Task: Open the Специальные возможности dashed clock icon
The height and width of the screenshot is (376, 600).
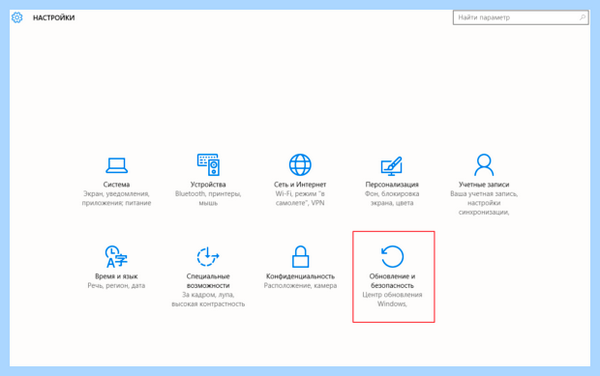Action: pos(208,256)
